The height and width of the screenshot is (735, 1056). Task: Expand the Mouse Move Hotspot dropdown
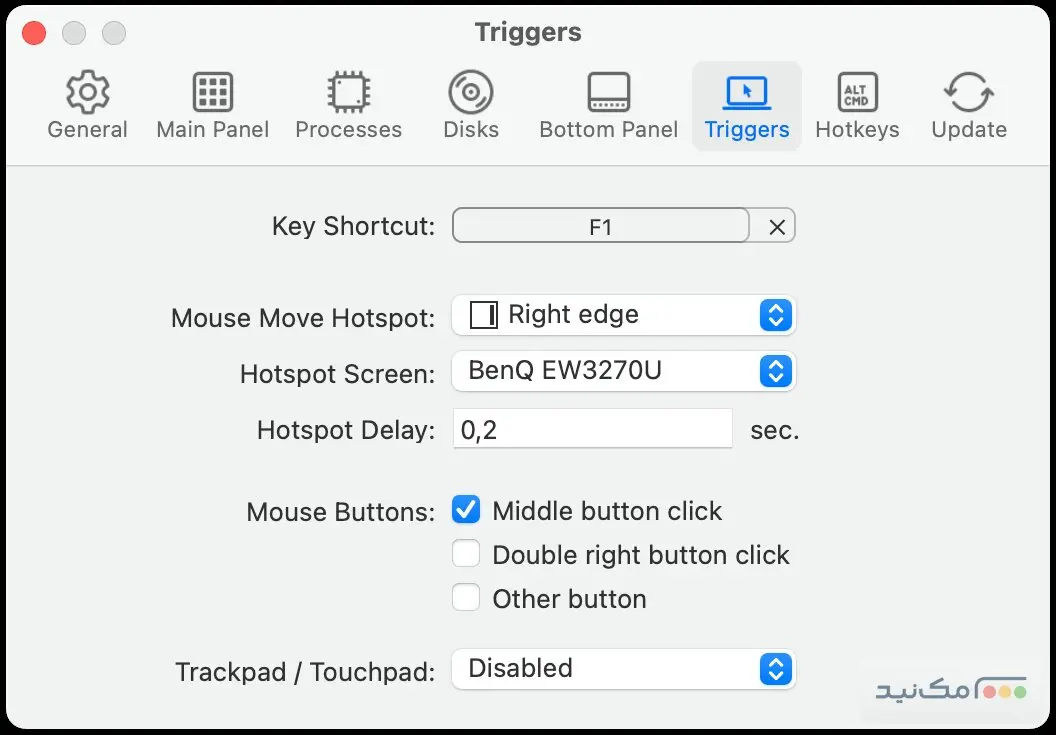tap(623, 315)
